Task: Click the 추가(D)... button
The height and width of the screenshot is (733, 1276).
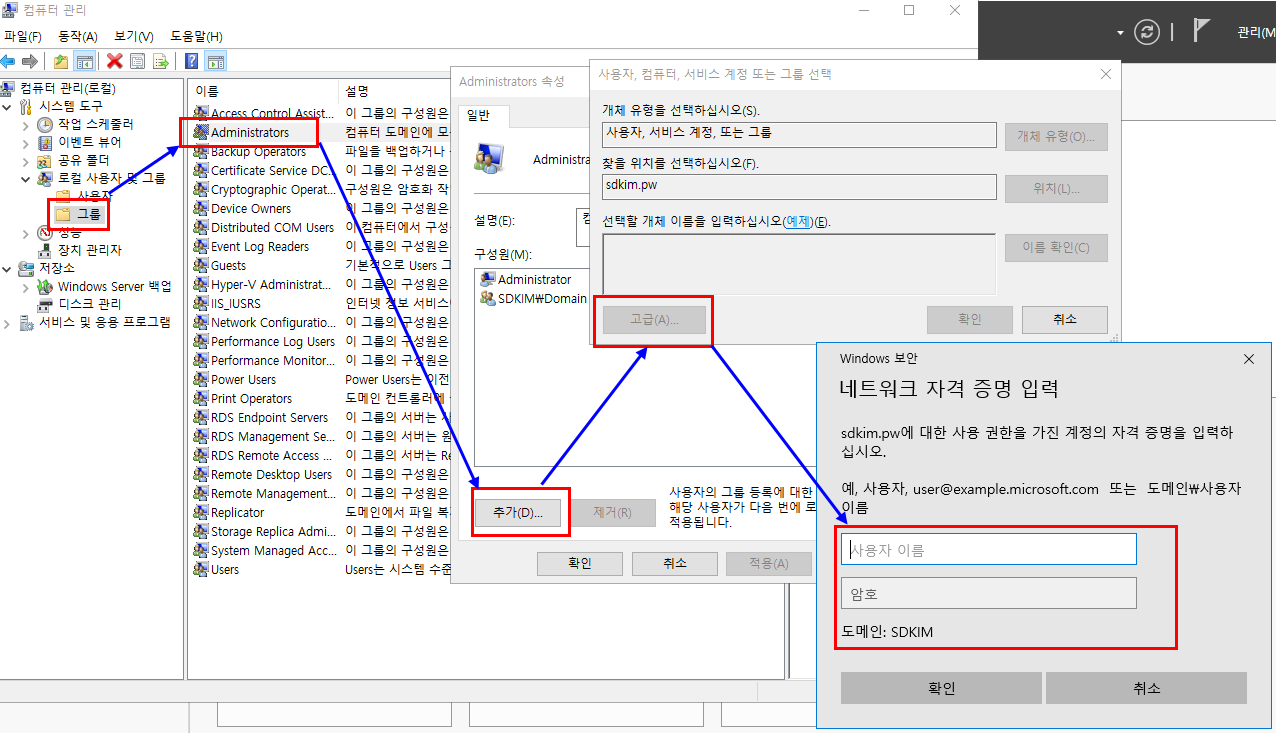Action: tap(518, 512)
